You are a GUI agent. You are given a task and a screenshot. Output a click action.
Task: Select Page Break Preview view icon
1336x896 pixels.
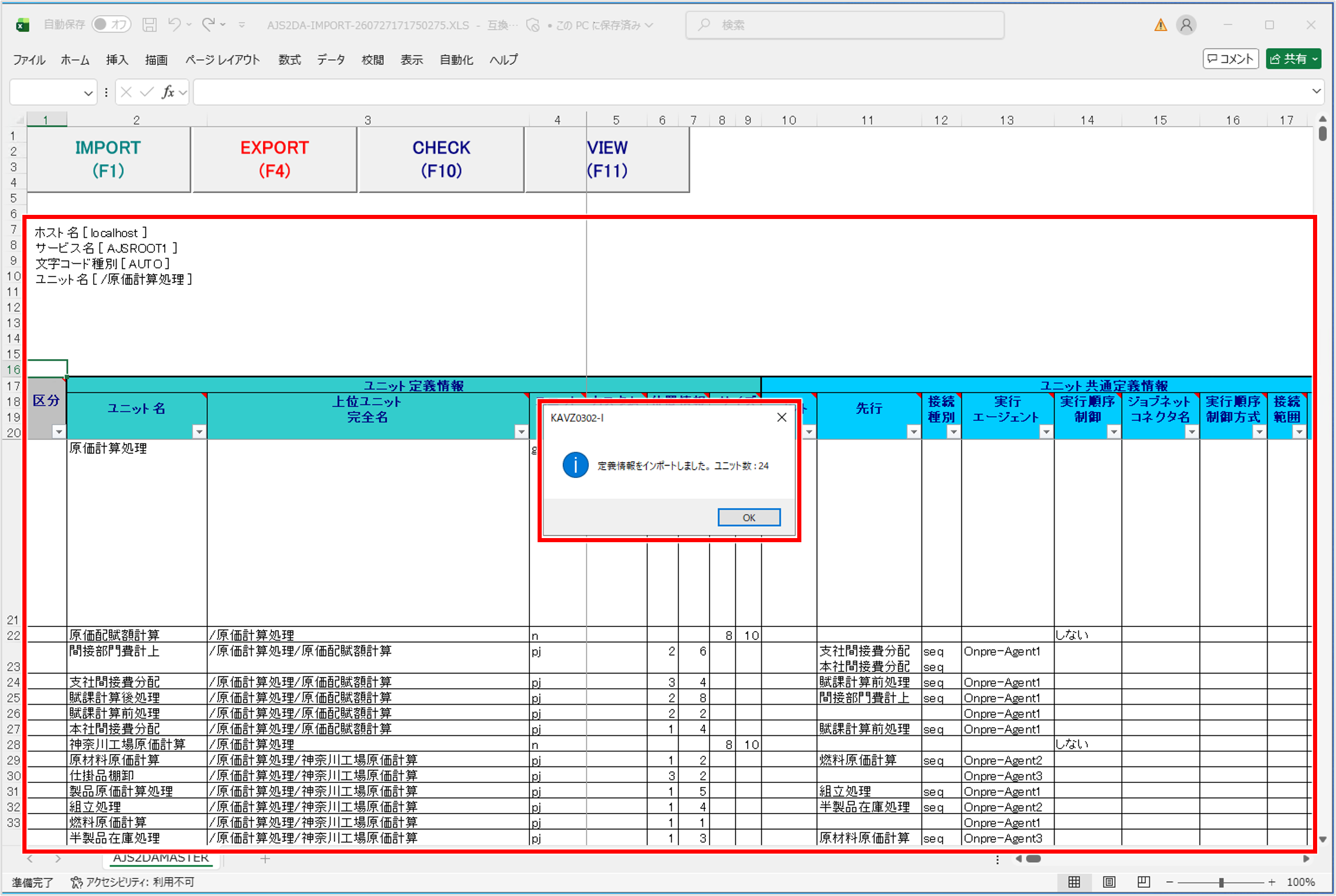(1143, 882)
